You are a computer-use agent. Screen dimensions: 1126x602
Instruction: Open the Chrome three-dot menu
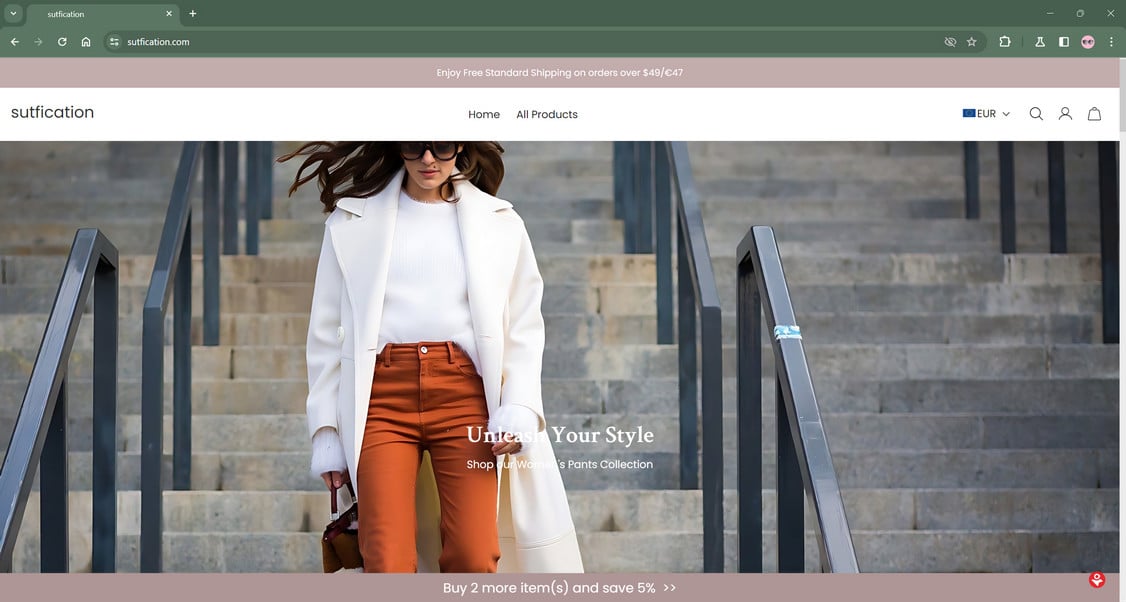pyautogui.click(x=1111, y=42)
